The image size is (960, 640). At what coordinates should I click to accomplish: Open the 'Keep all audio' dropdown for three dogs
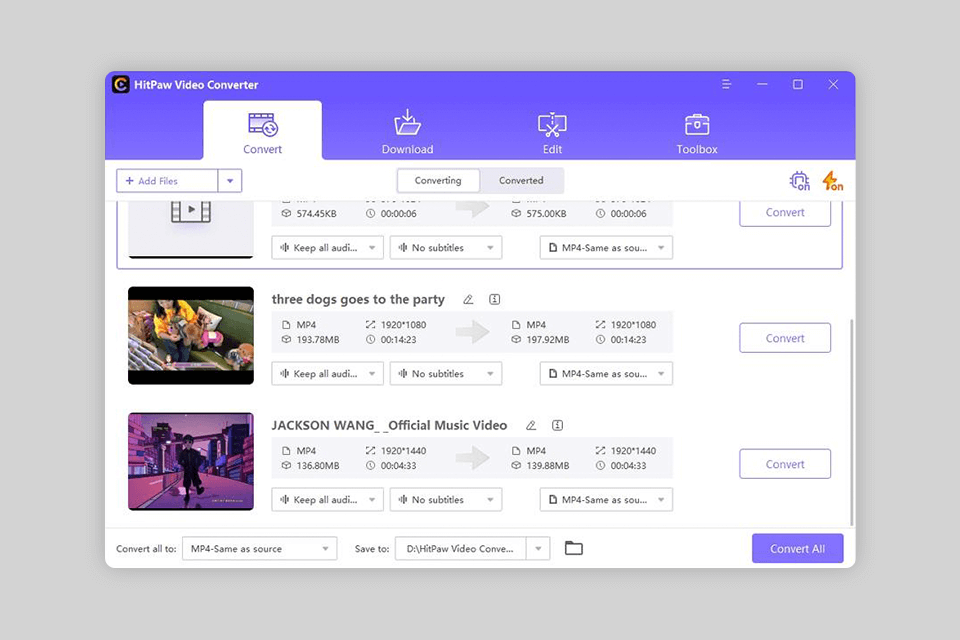click(327, 373)
